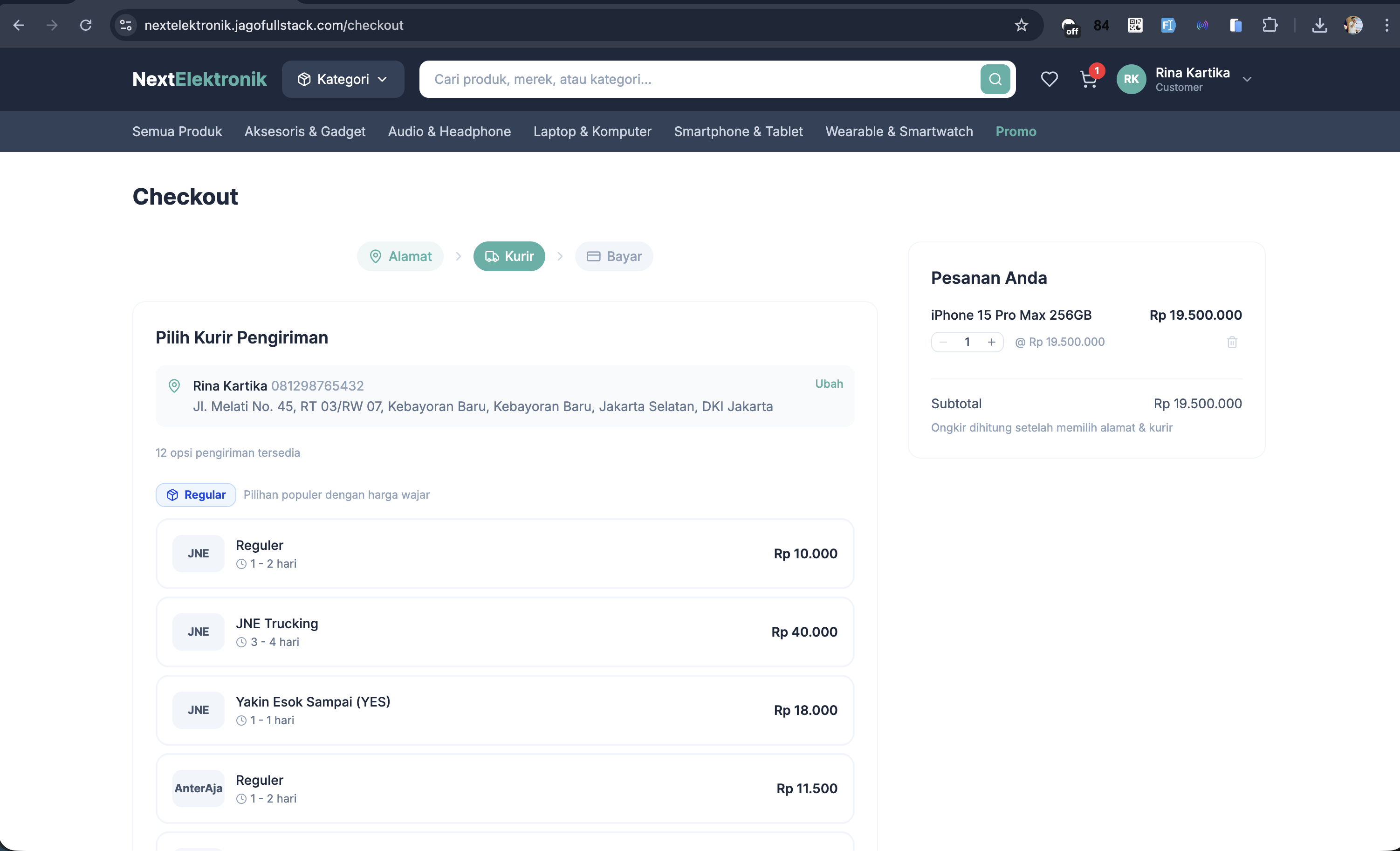Open the wishlist heart icon
This screenshot has height=851, width=1400.
tap(1049, 79)
